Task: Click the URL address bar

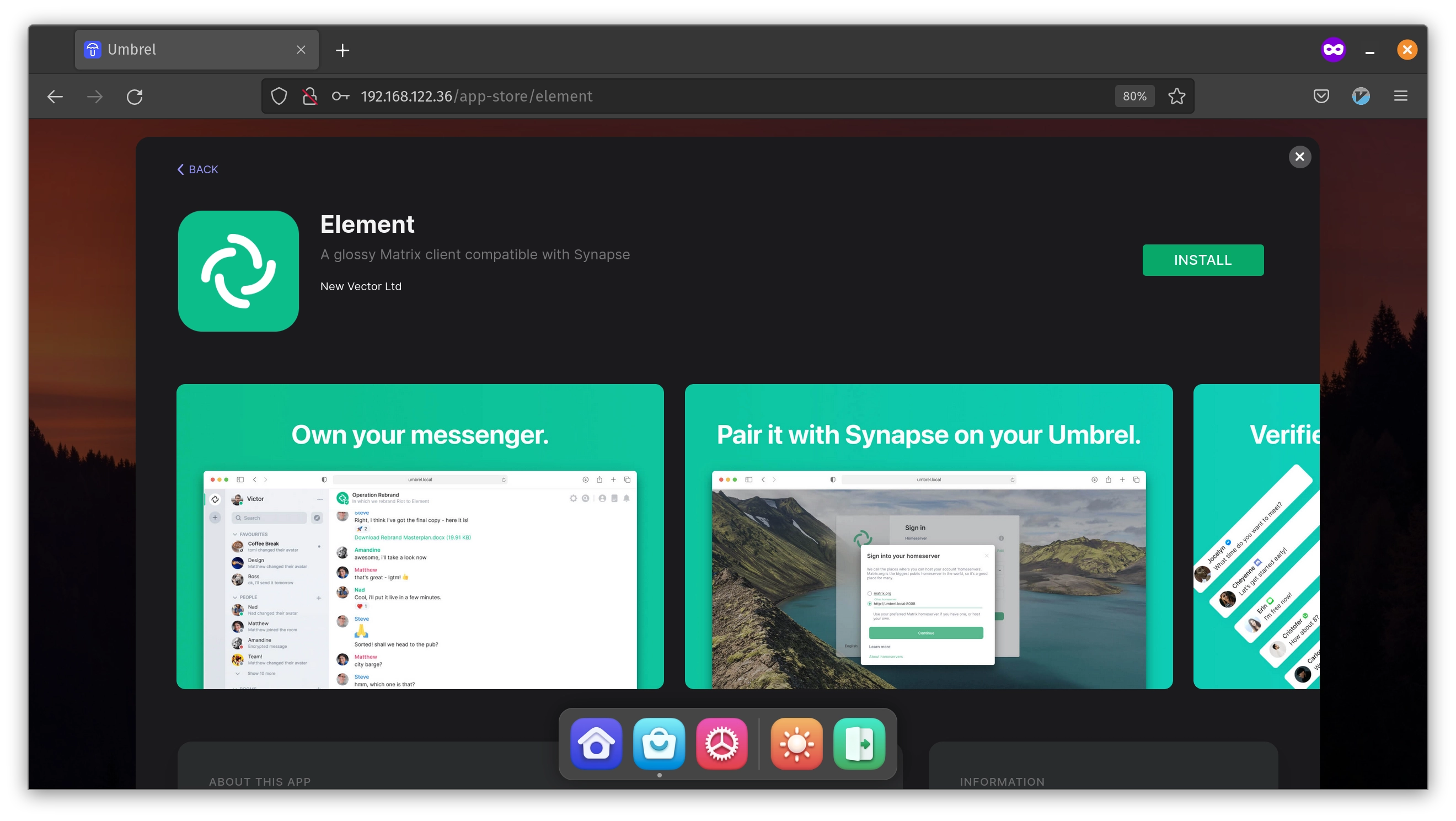Action: 727,96
